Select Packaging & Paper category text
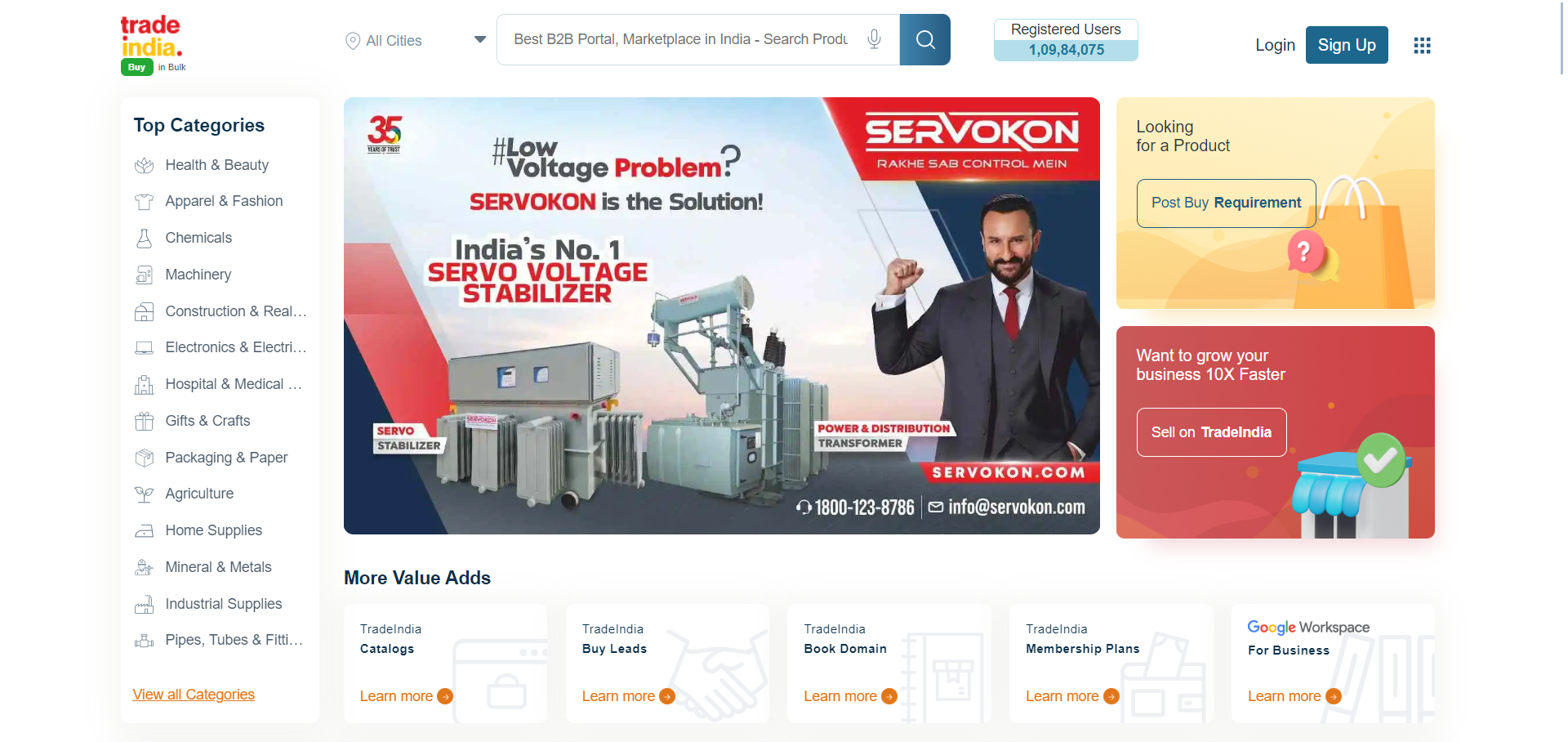This screenshot has width=1568, height=742. pos(226,458)
